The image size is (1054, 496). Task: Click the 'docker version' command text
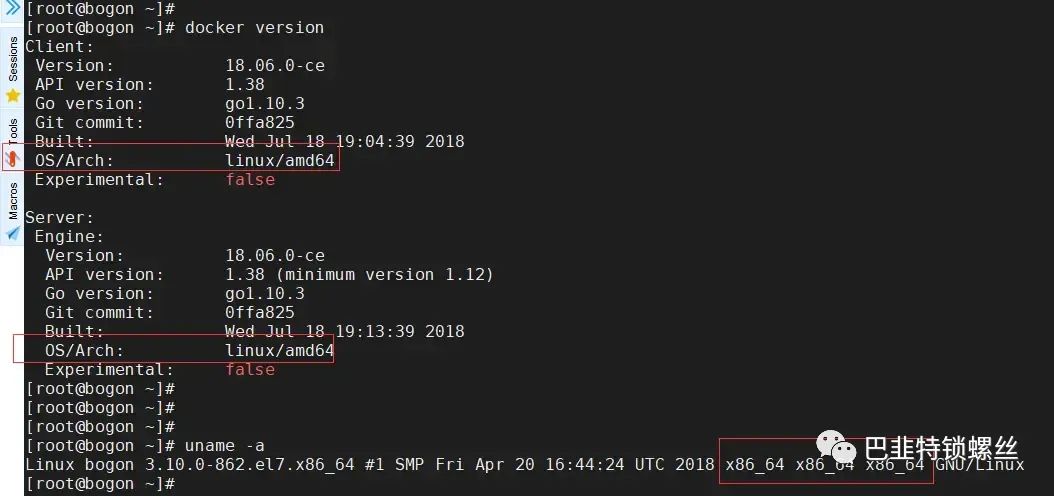[x=254, y=27]
